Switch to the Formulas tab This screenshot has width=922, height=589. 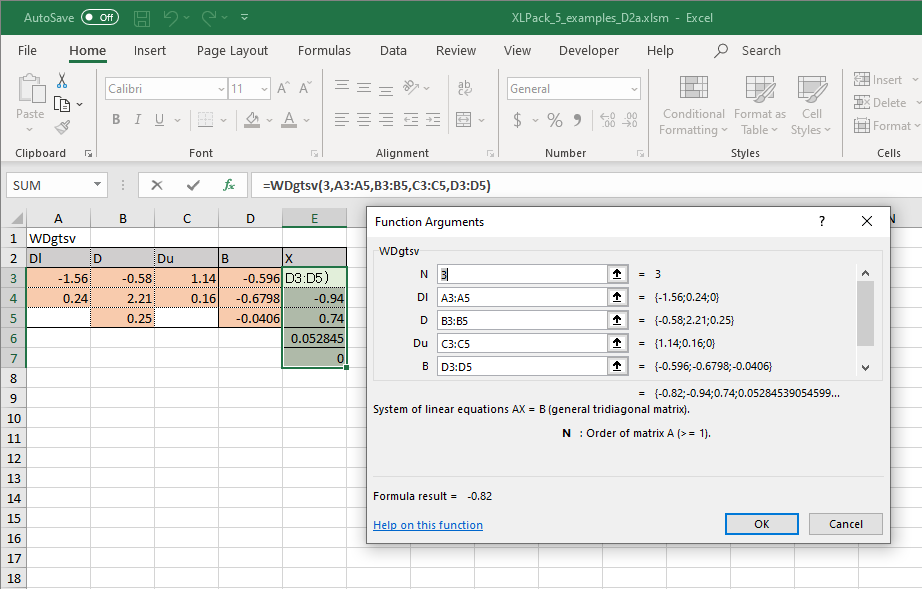[x=324, y=51]
